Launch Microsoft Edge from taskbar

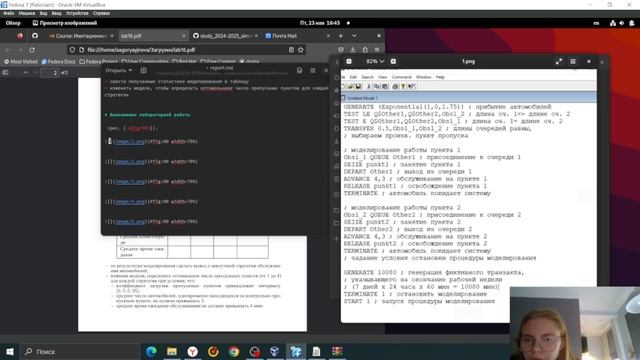(151, 351)
